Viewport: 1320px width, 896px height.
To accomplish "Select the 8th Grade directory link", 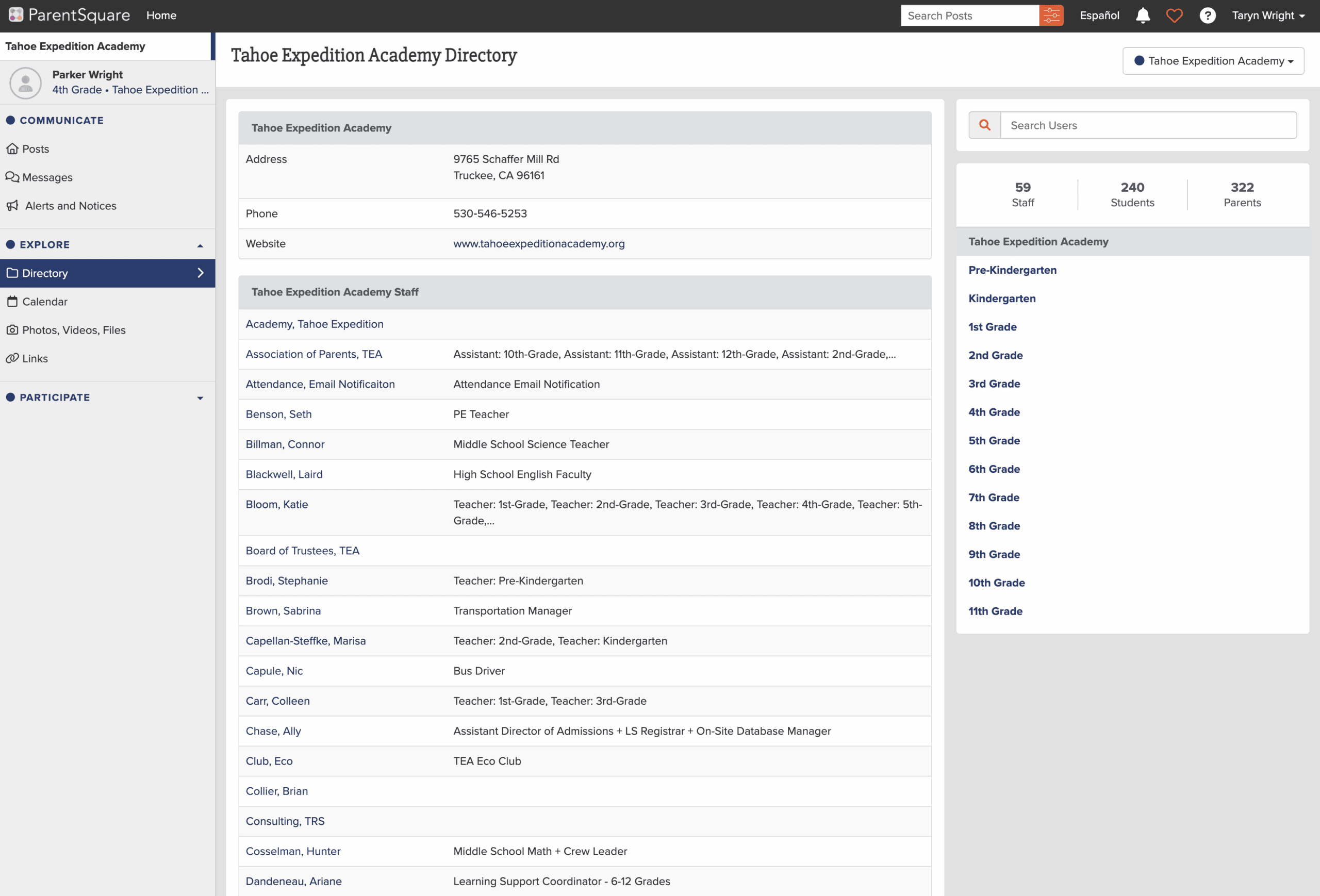I will [994, 526].
